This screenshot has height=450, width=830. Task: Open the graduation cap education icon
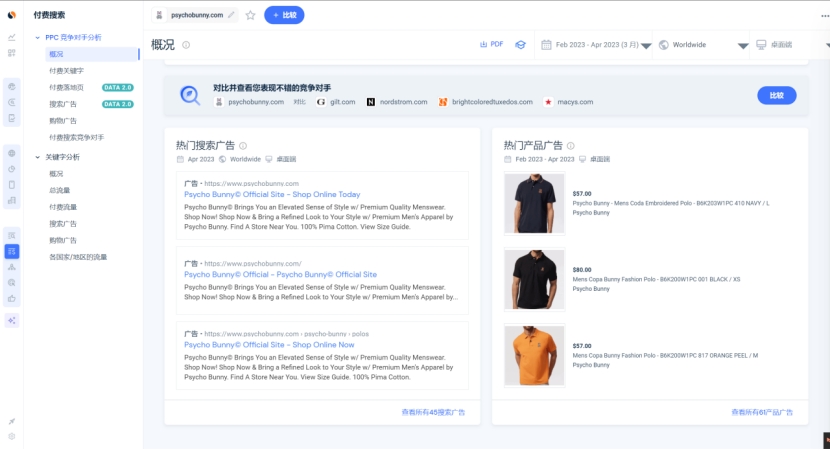pyautogui.click(x=521, y=45)
